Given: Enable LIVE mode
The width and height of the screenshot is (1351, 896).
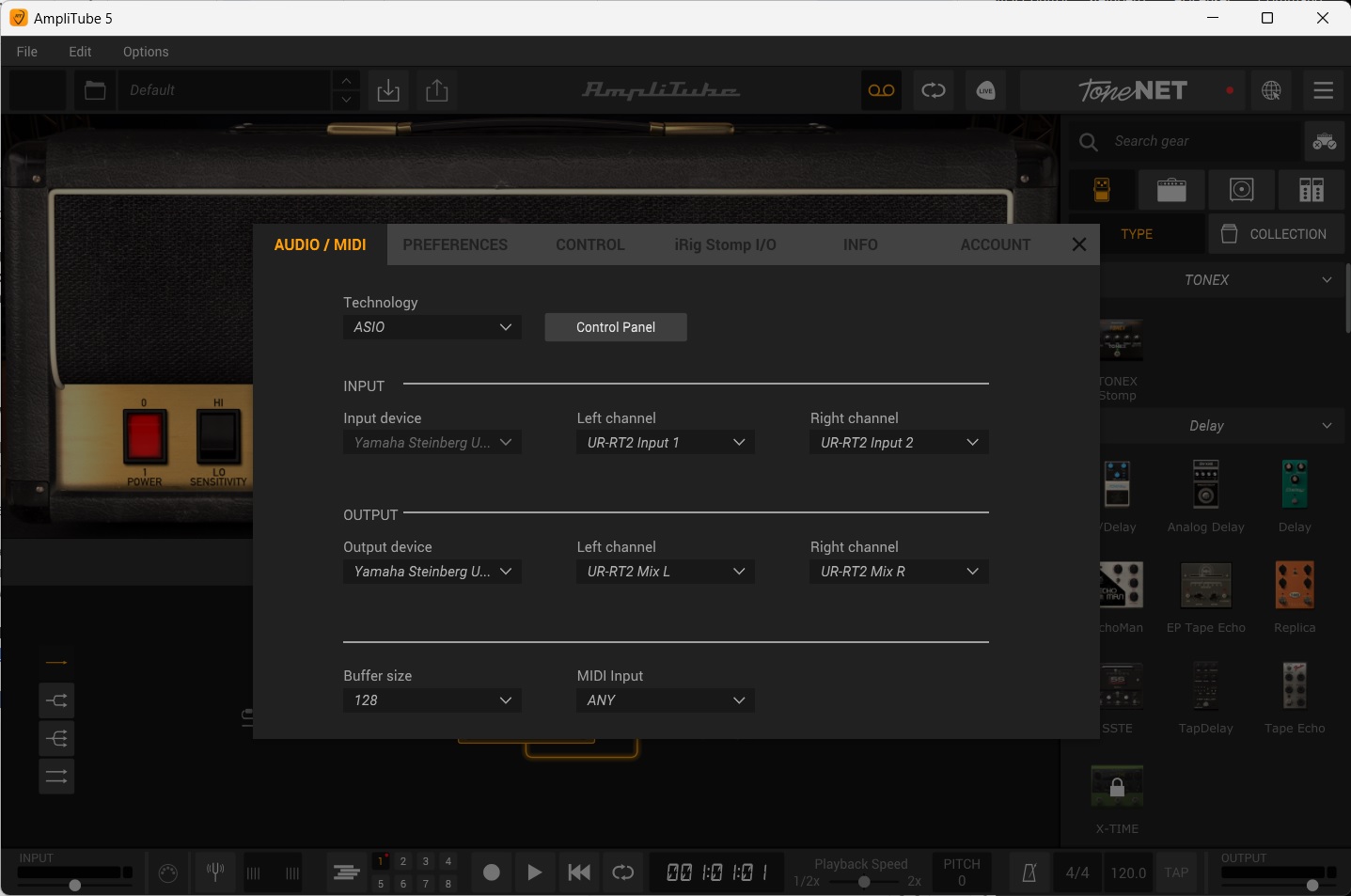Looking at the screenshot, I should click(985, 90).
